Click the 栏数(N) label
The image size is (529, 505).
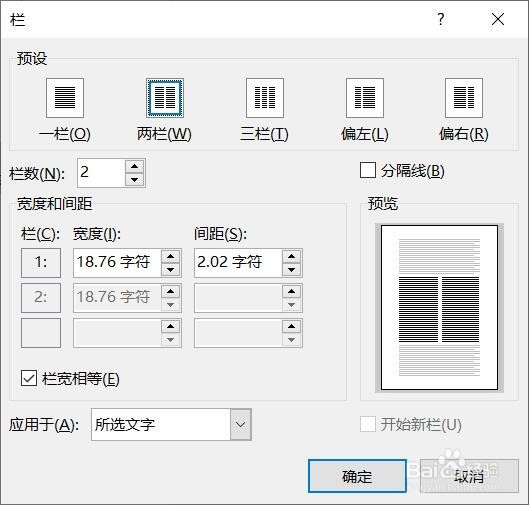tap(37, 174)
